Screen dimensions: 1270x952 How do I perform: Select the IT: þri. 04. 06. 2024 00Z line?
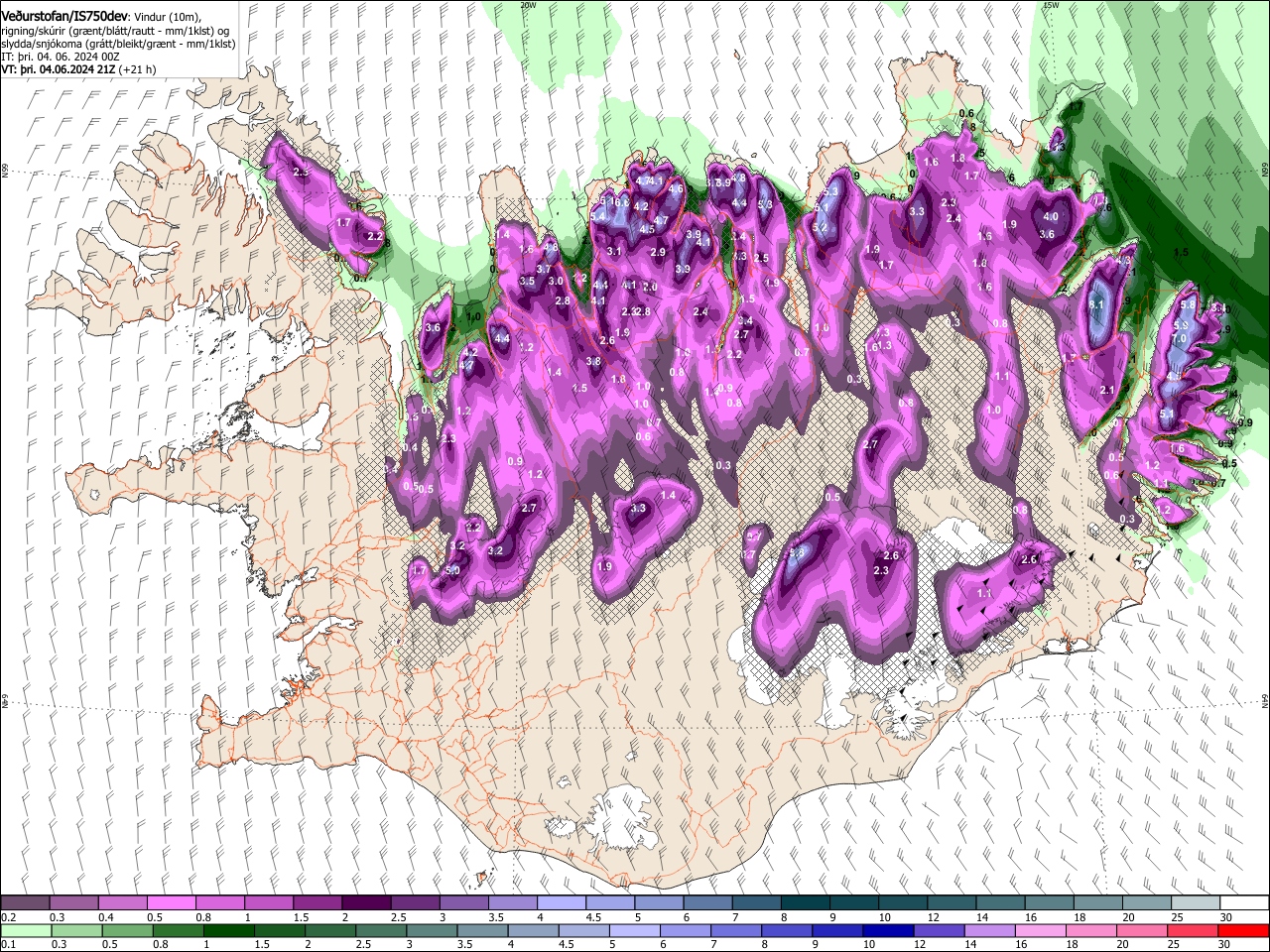click(x=60, y=57)
